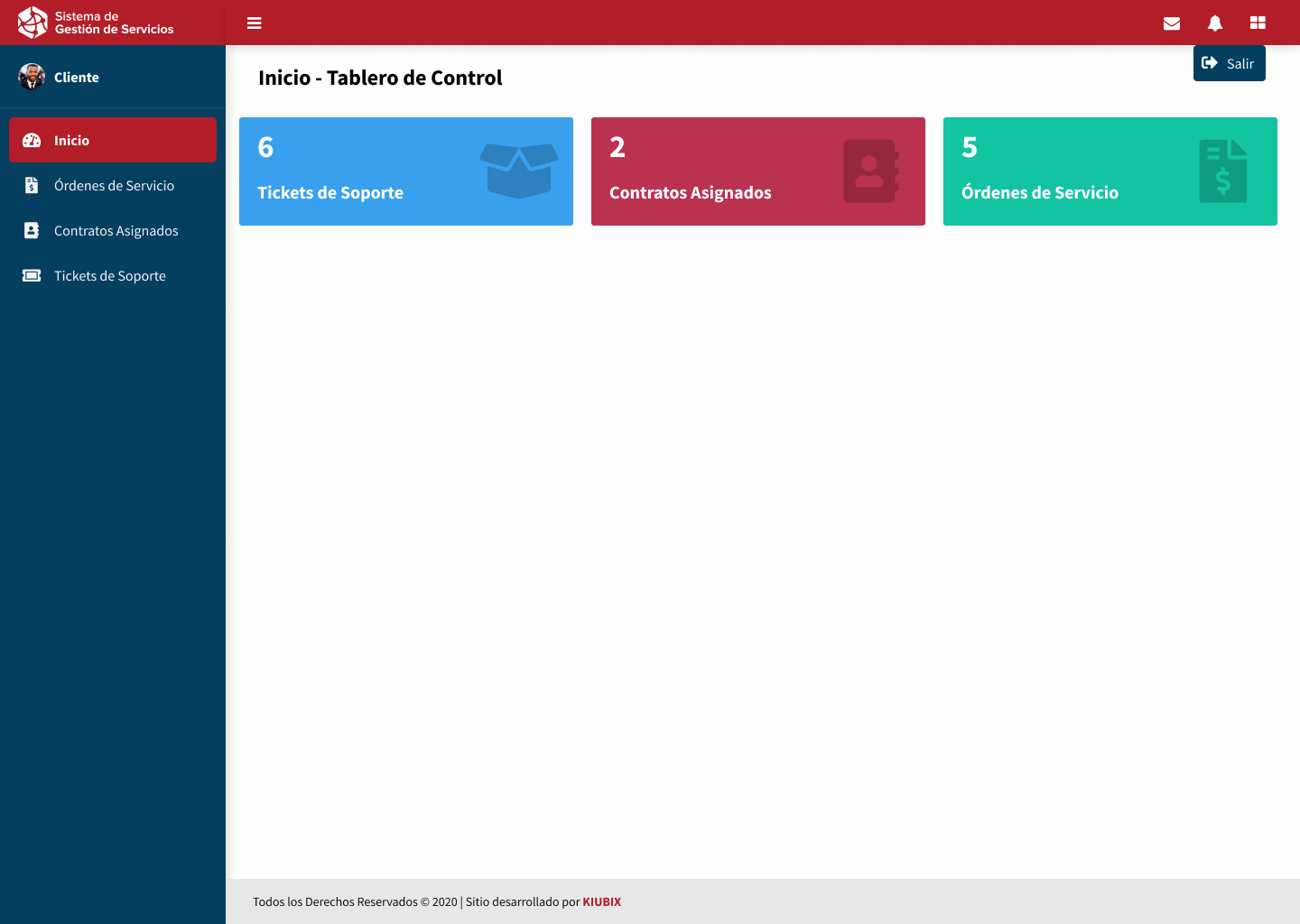Click the Cliente user avatar

pyautogui.click(x=32, y=77)
